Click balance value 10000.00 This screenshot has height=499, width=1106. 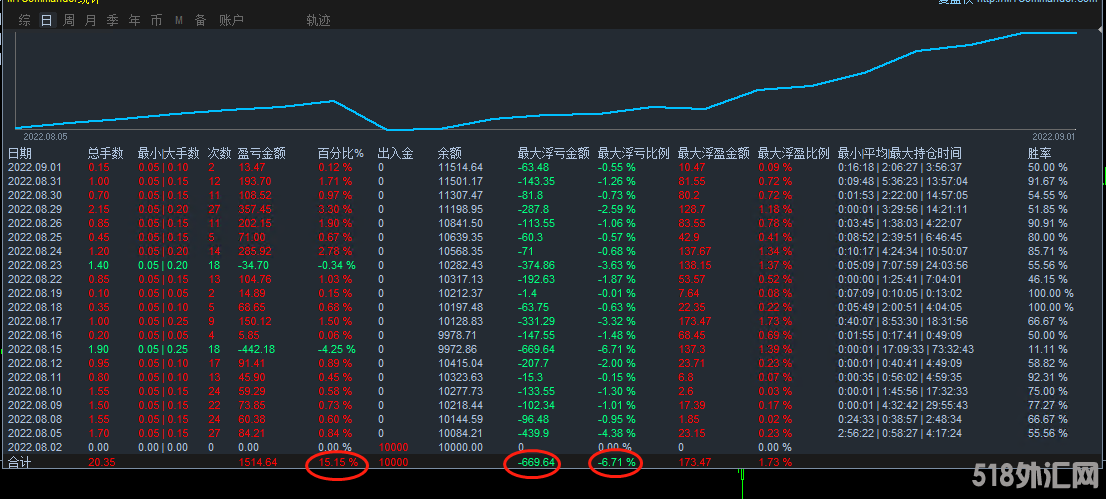[x=460, y=447]
